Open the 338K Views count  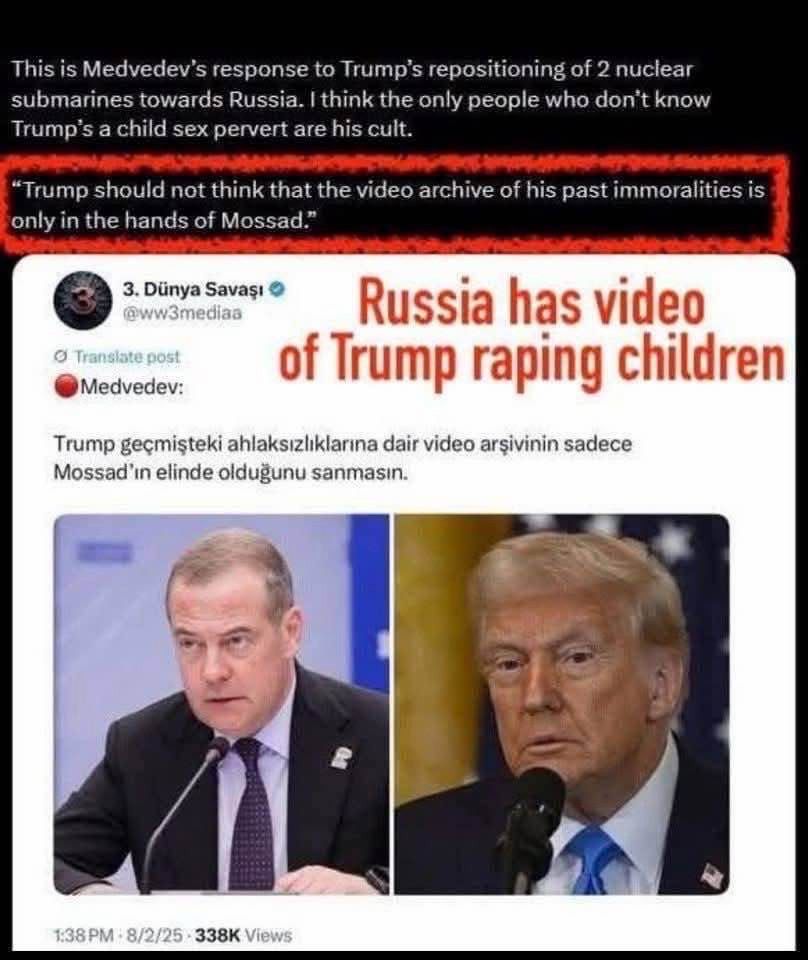pyautogui.click(x=244, y=936)
